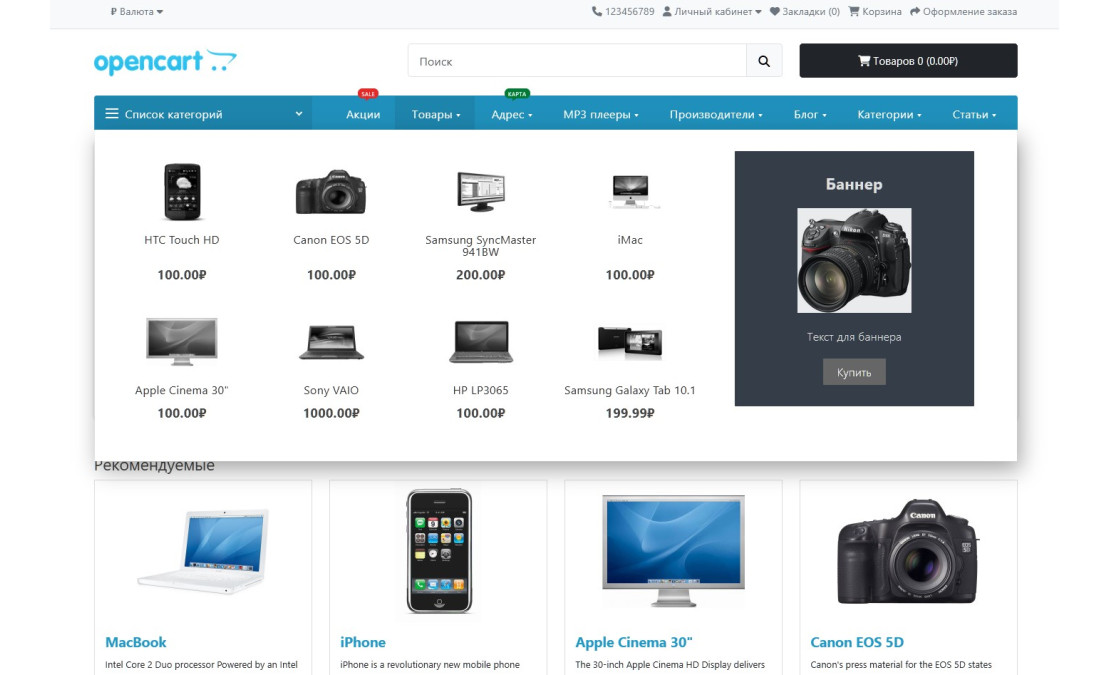The width and height of the screenshot is (1110, 675).
Task: Click the magnifier search button
Action: [x=764, y=61]
